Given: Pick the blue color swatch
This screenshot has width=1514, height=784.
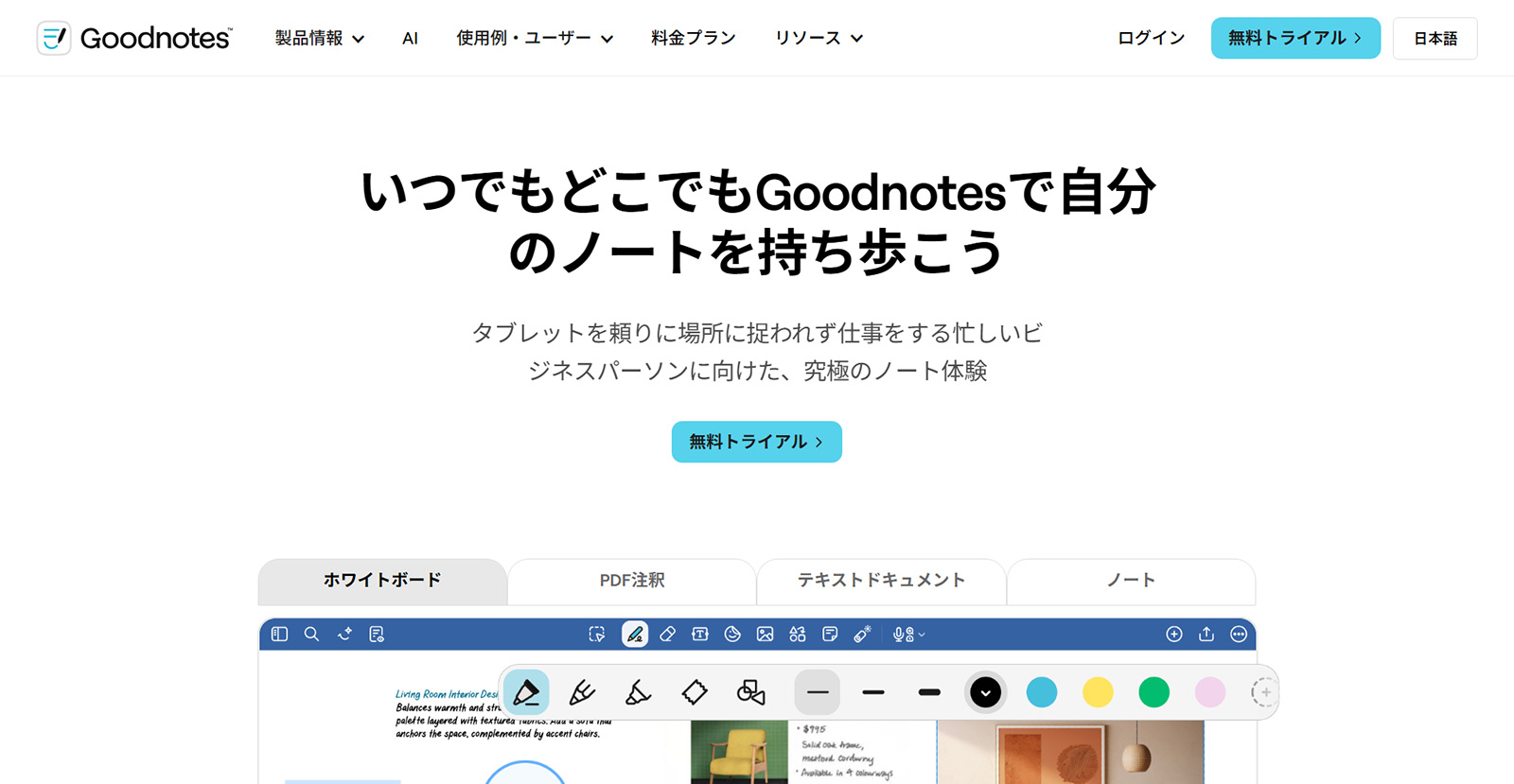Looking at the screenshot, I should coord(1042,692).
